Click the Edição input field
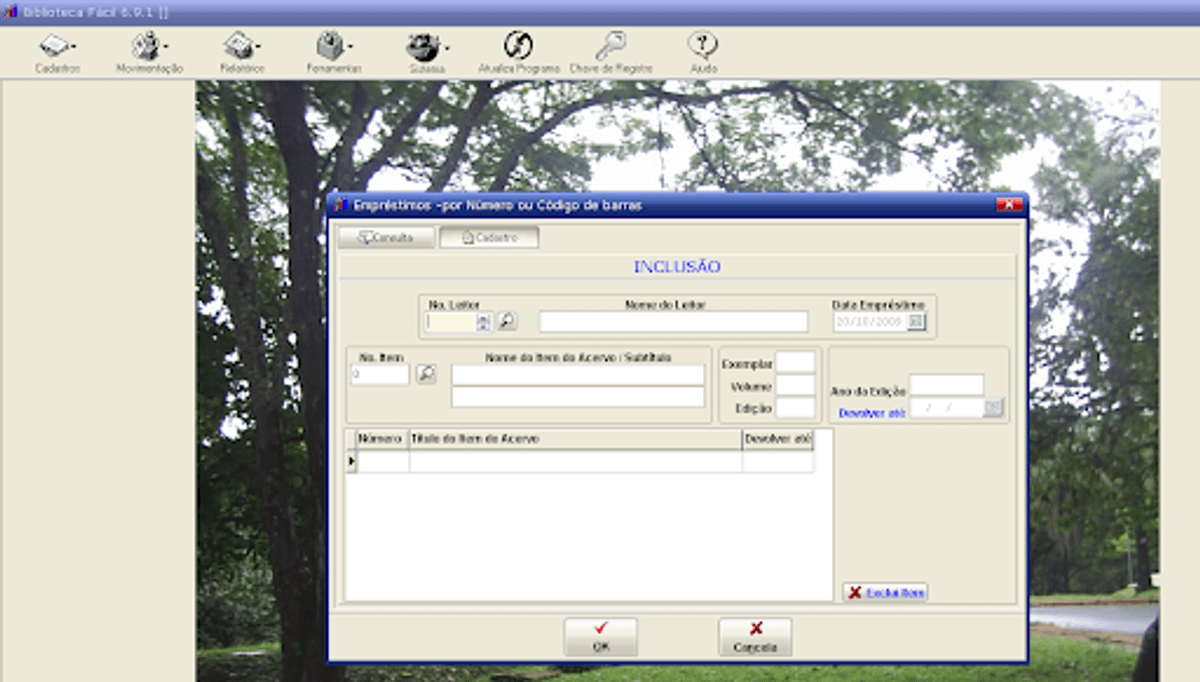 [796, 408]
